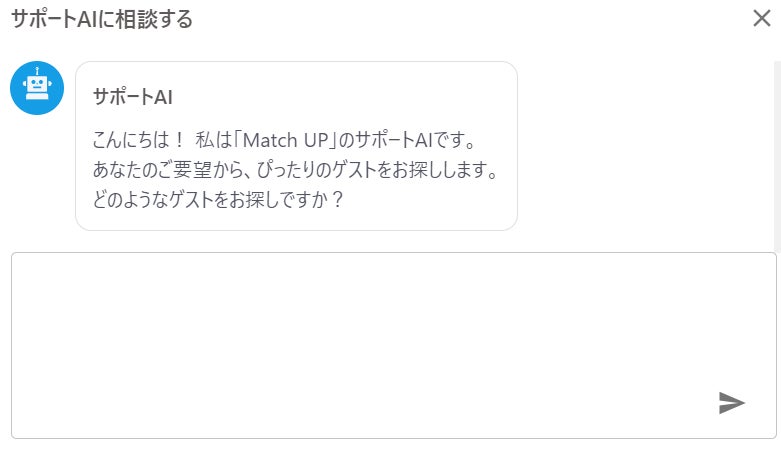Send the message with the paper plane icon
This screenshot has height=451, width=781.
tap(731, 403)
